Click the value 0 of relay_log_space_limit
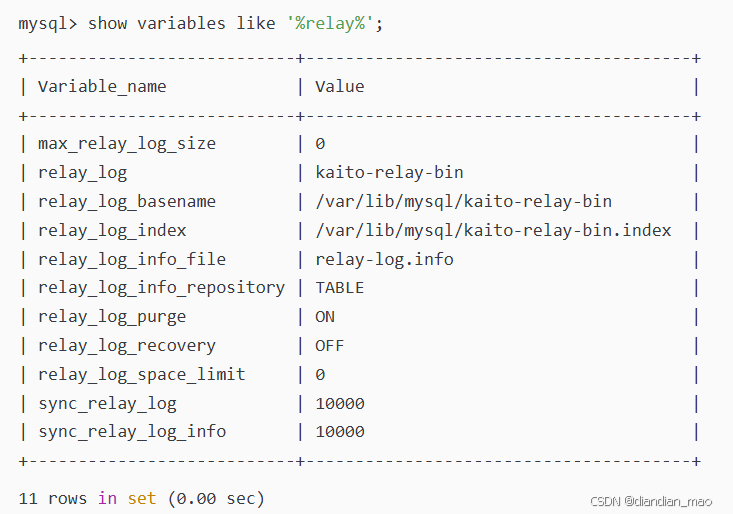 320,375
